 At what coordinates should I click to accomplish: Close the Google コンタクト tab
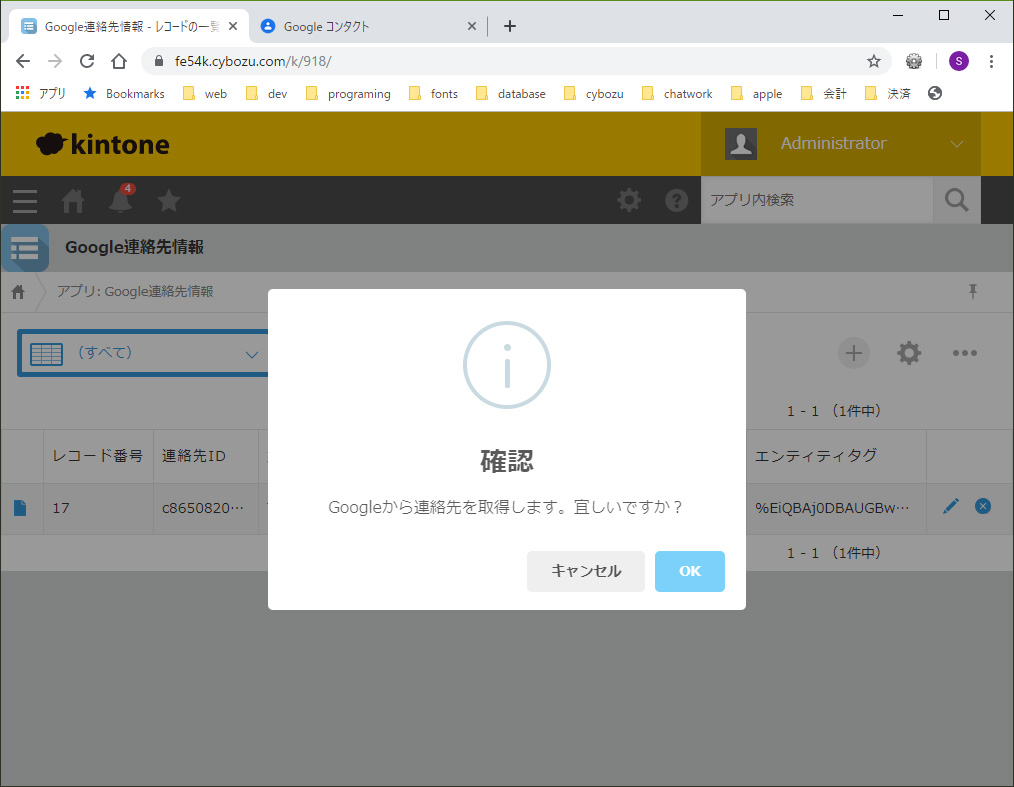[471, 26]
